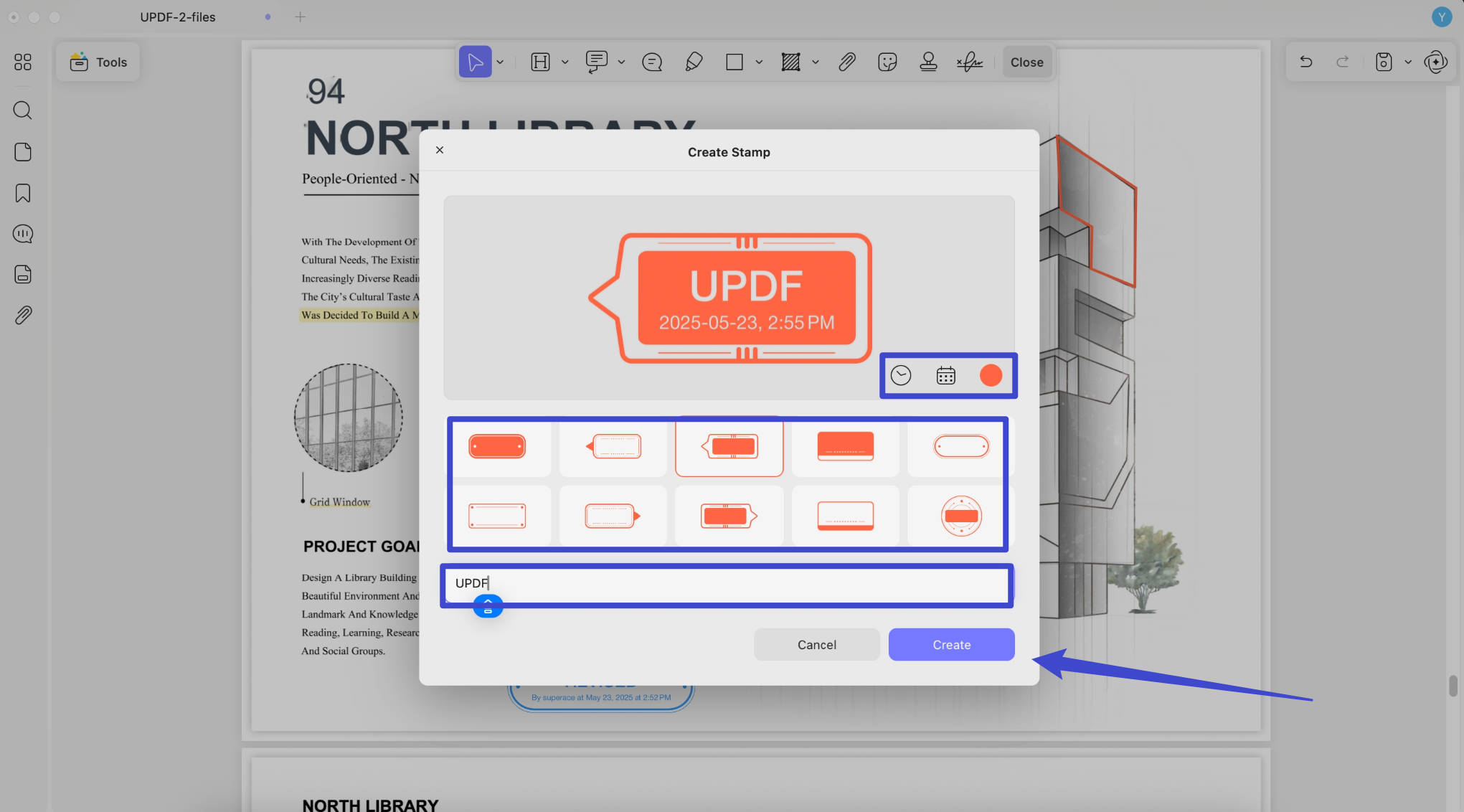Open the comments panel icon in left sidebar

[x=23, y=234]
